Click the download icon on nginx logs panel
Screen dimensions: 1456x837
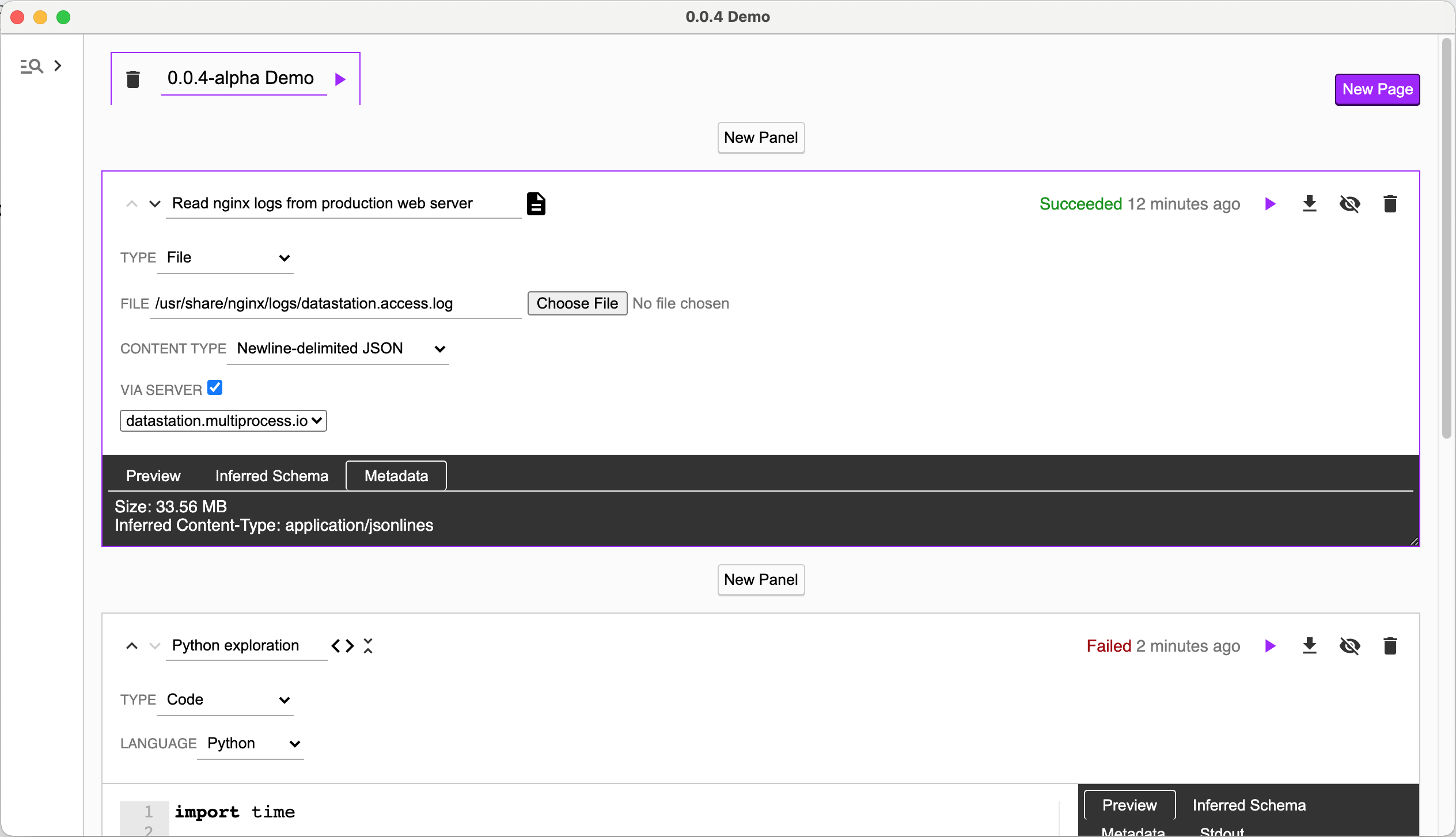(x=1310, y=204)
